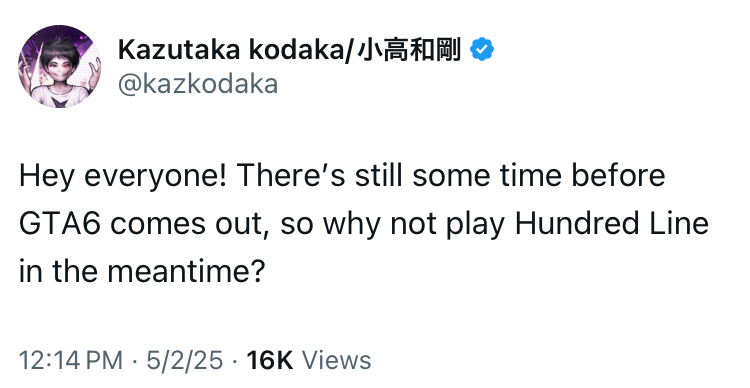
Task: Click the 12:14 PM timestamp
Action: coord(71,360)
